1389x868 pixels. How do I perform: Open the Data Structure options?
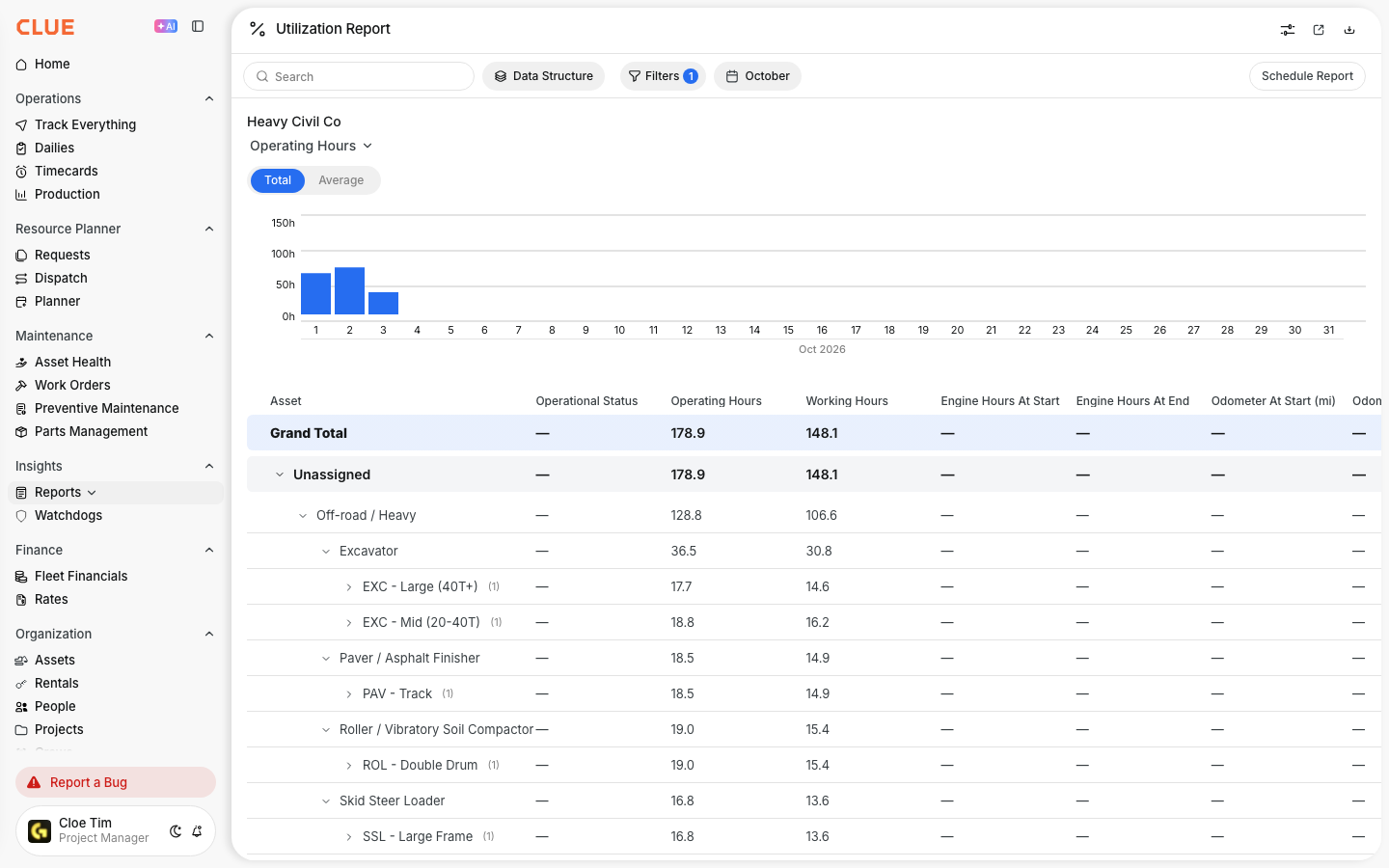click(543, 76)
